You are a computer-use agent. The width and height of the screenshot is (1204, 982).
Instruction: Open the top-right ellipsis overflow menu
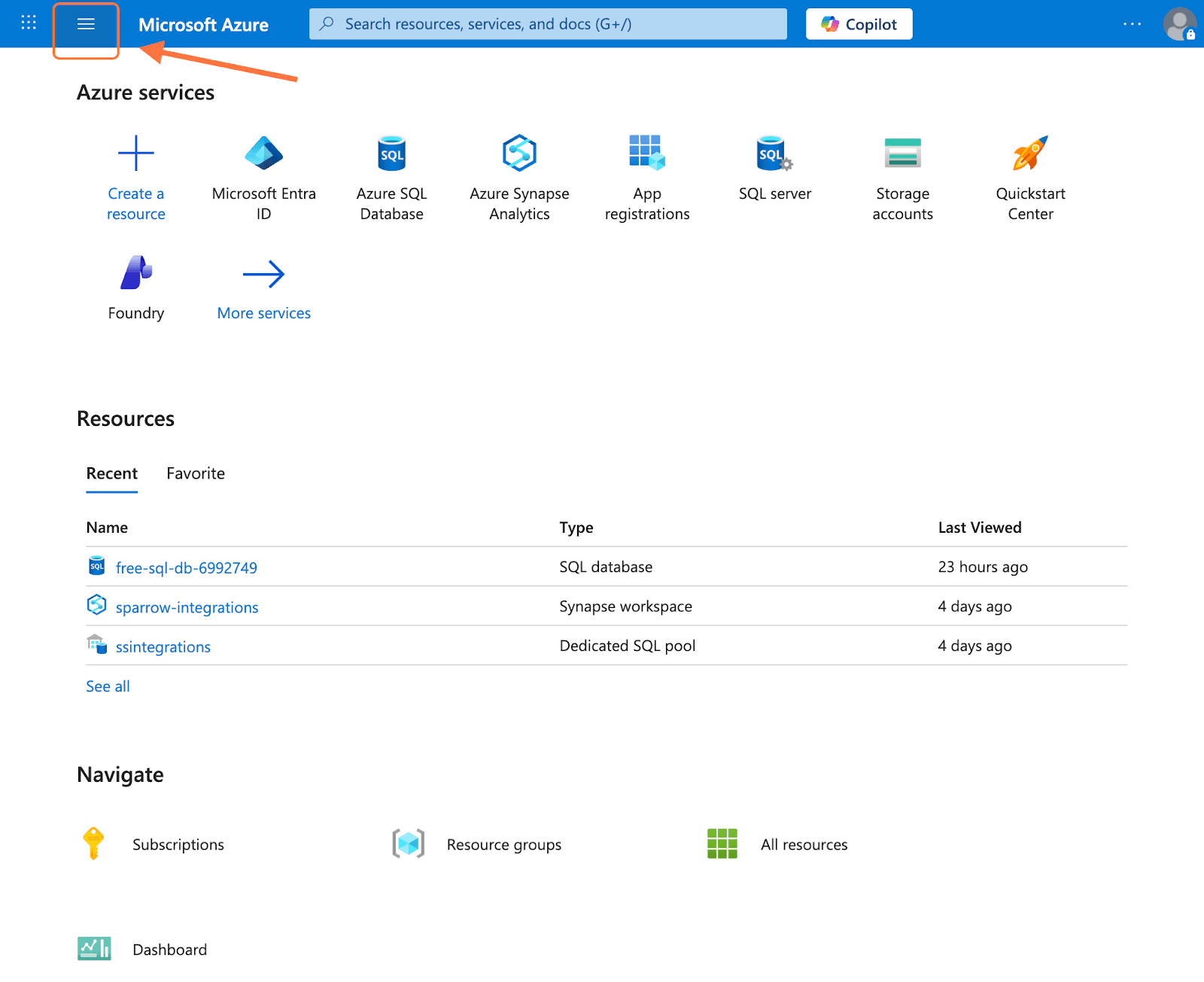[1132, 24]
